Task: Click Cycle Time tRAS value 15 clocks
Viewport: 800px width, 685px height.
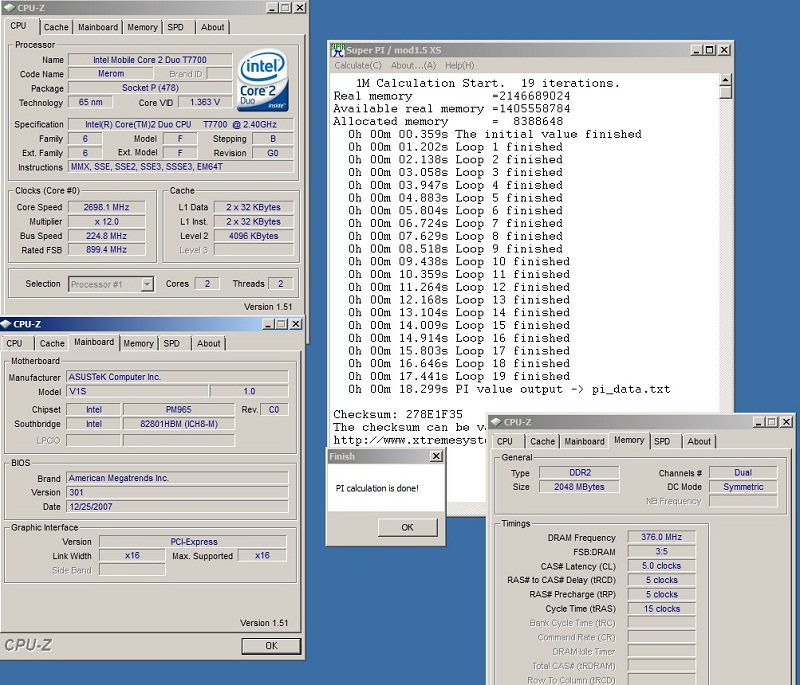Action: pos(661,608)
